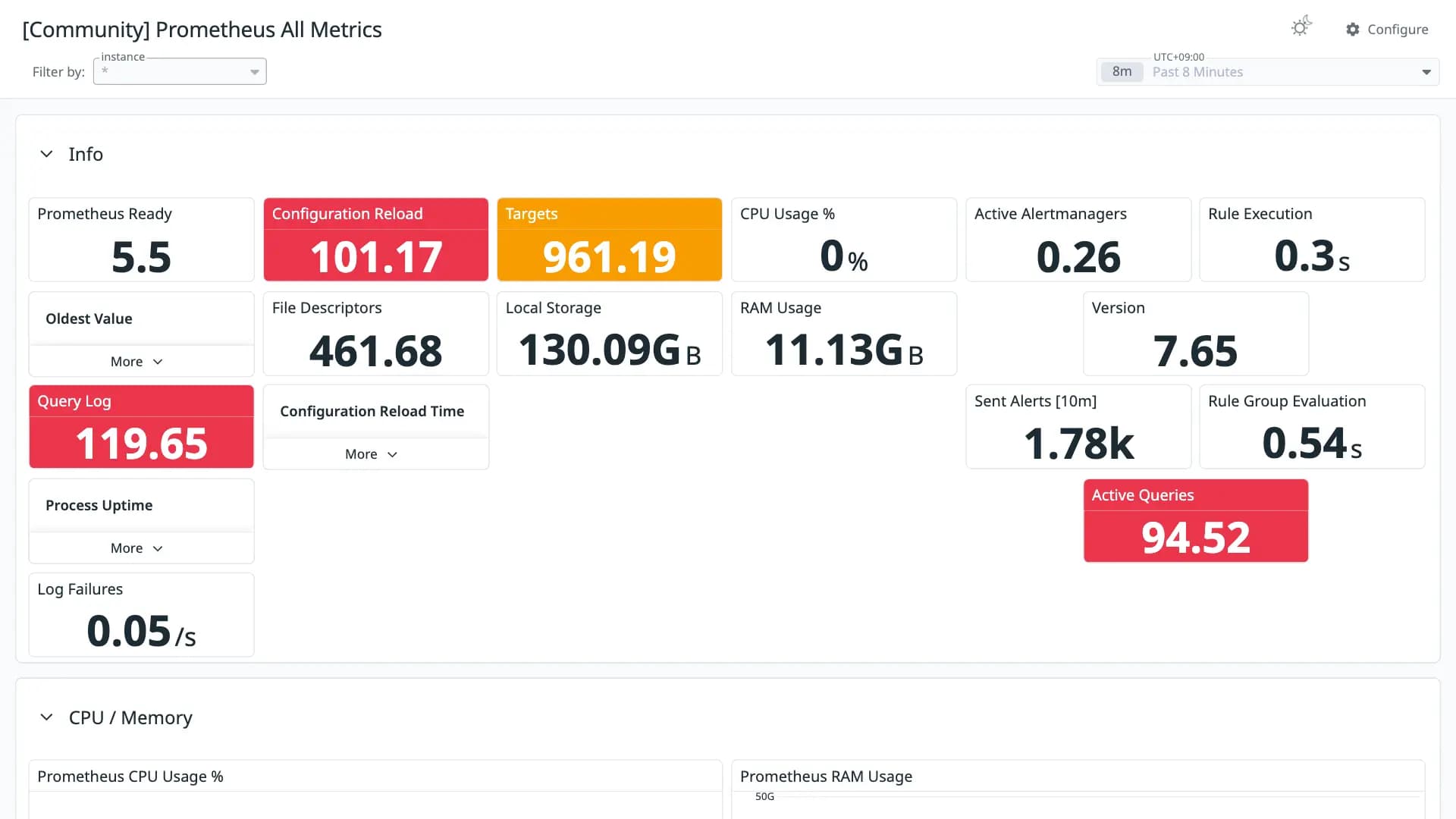Viewport: 1456px width, 819px height.
Task: Click the 50G axis label on RAM chart
Action: (x=764, y=796)
